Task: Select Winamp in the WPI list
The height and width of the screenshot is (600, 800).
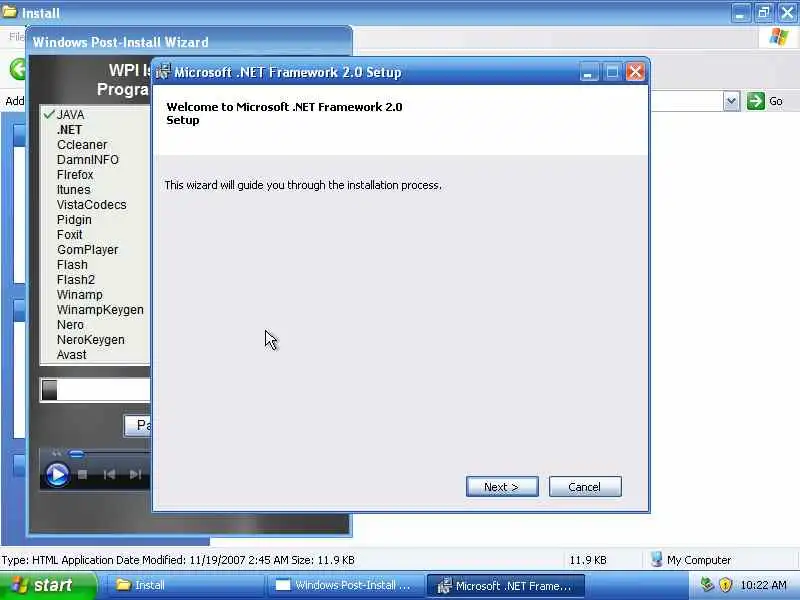Action: pos(80,295)
